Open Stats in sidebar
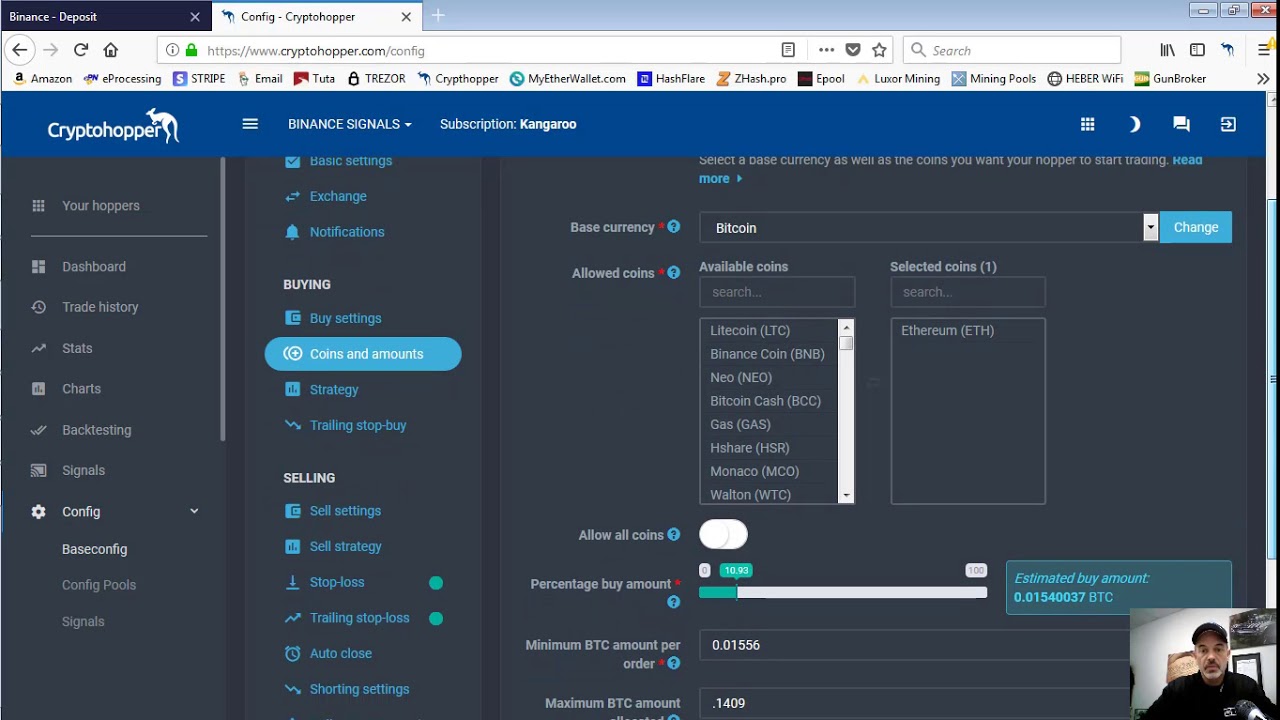1280x720 pixels. tap(77, 348)
